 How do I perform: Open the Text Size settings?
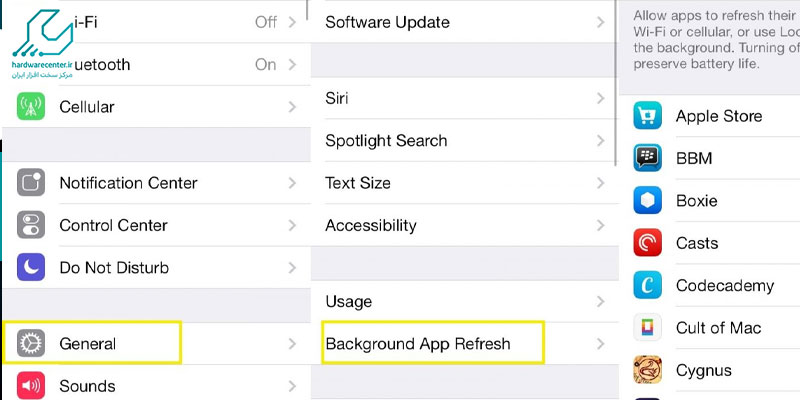coord(358,183)
